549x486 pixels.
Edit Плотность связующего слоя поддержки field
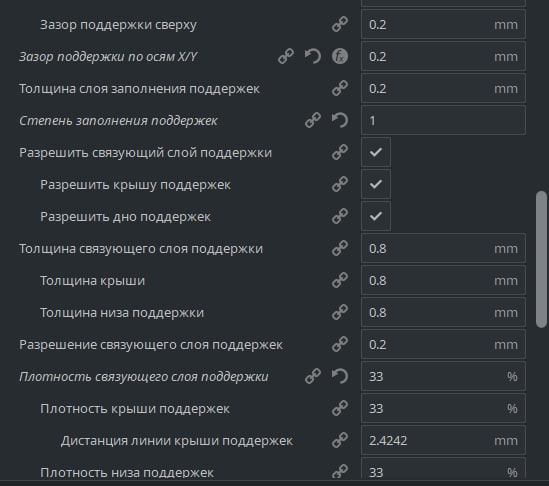[x=443, y=376]
